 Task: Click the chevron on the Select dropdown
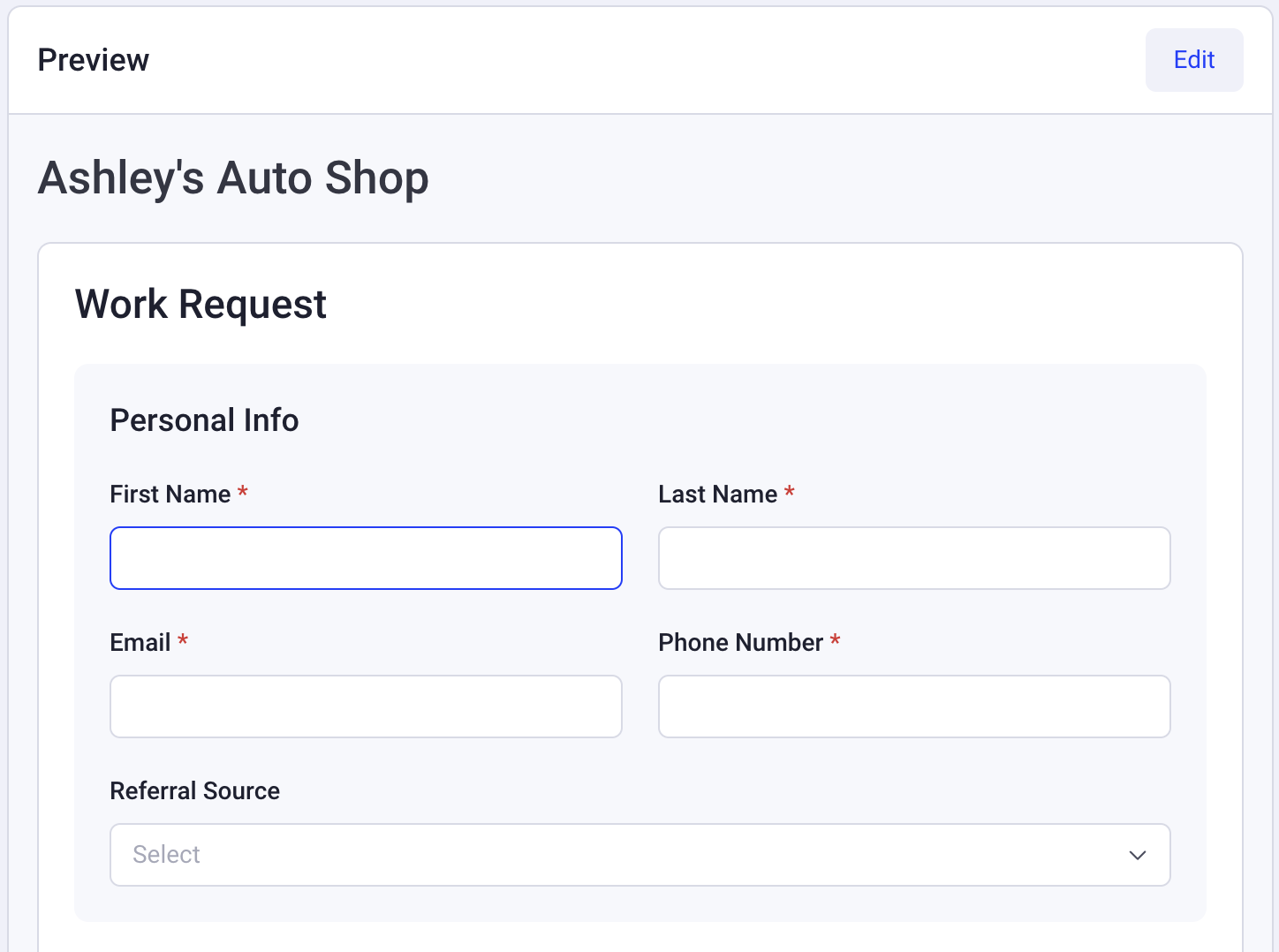[x=1137, y=855]
